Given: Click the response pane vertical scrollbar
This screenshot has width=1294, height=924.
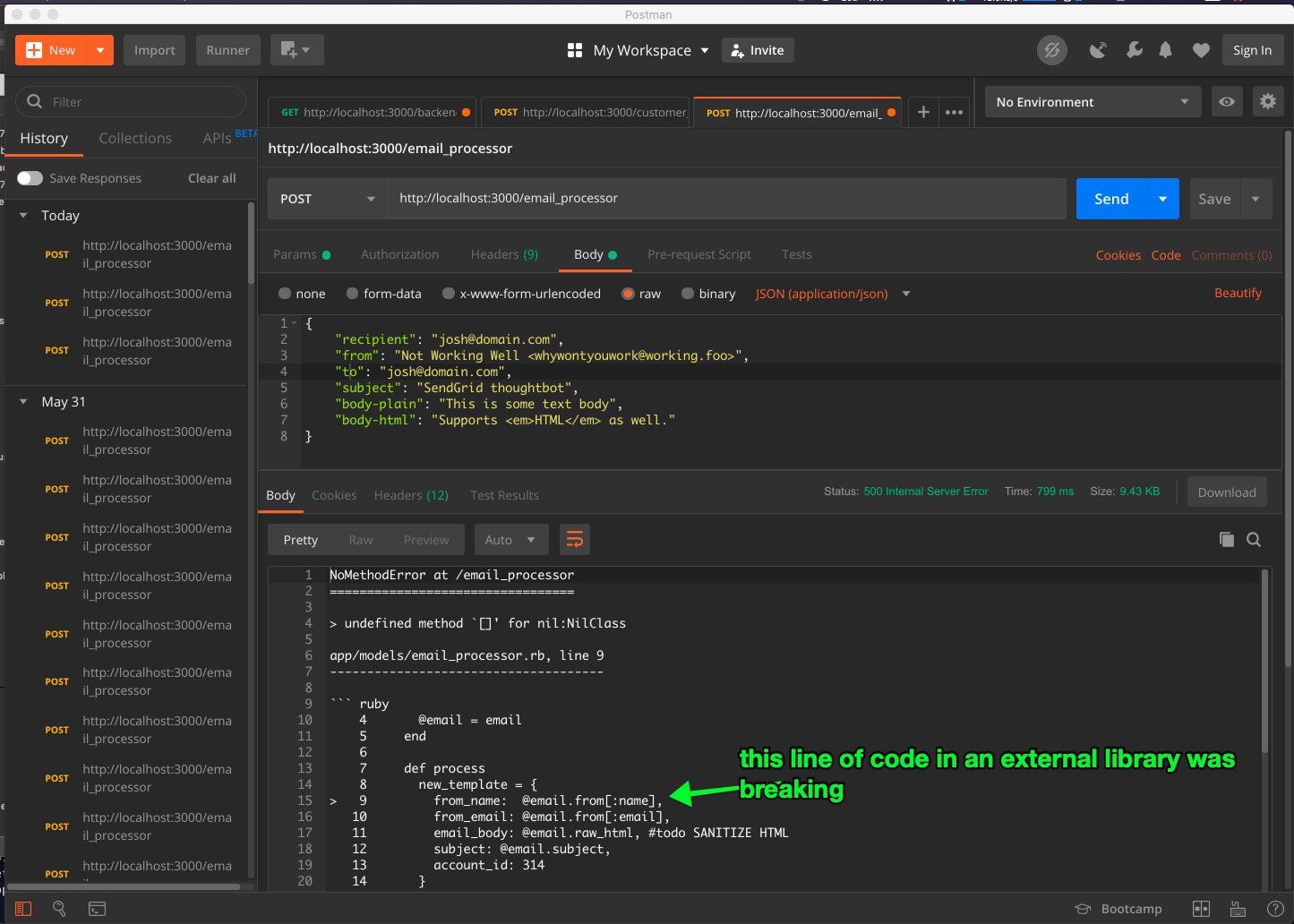Looking at the screenshot, I should (x=1264, y=661).
